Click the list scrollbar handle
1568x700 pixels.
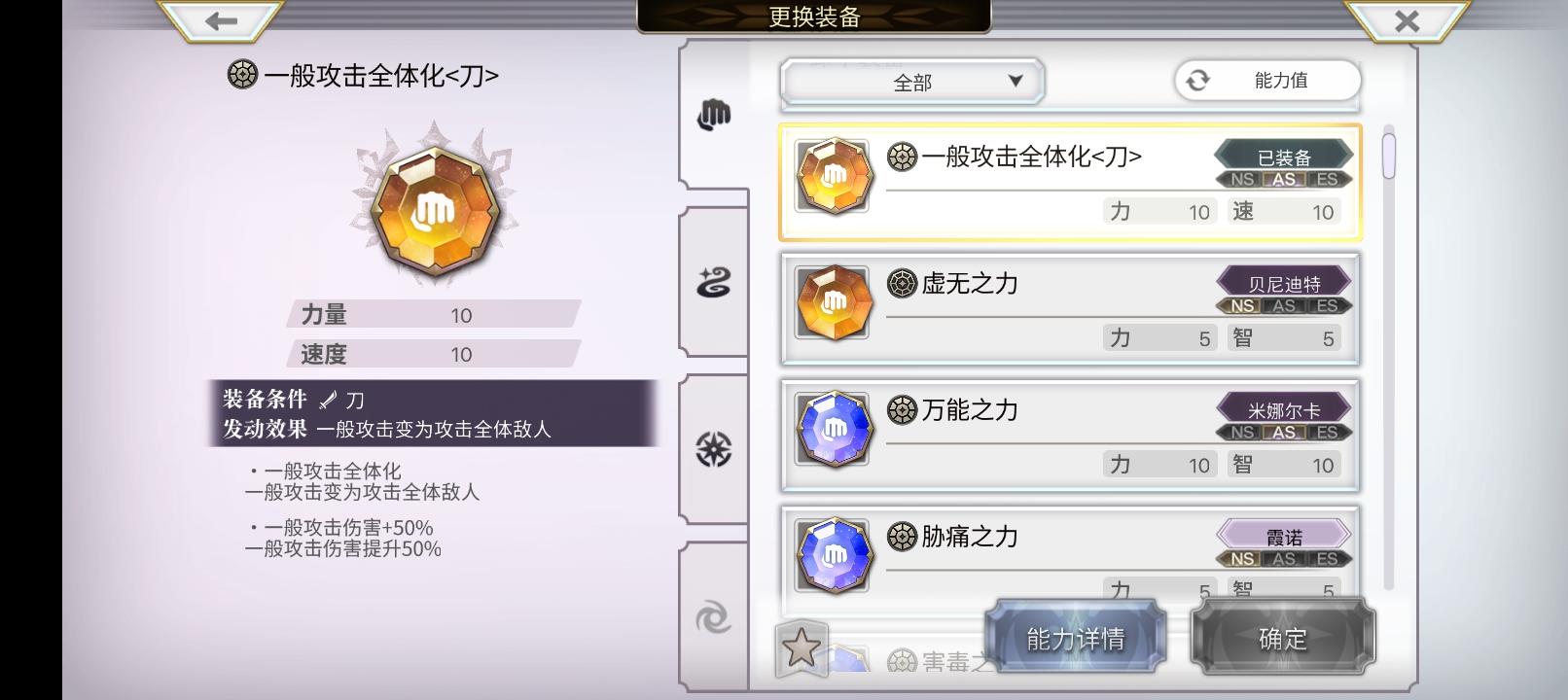(1388, 156)
